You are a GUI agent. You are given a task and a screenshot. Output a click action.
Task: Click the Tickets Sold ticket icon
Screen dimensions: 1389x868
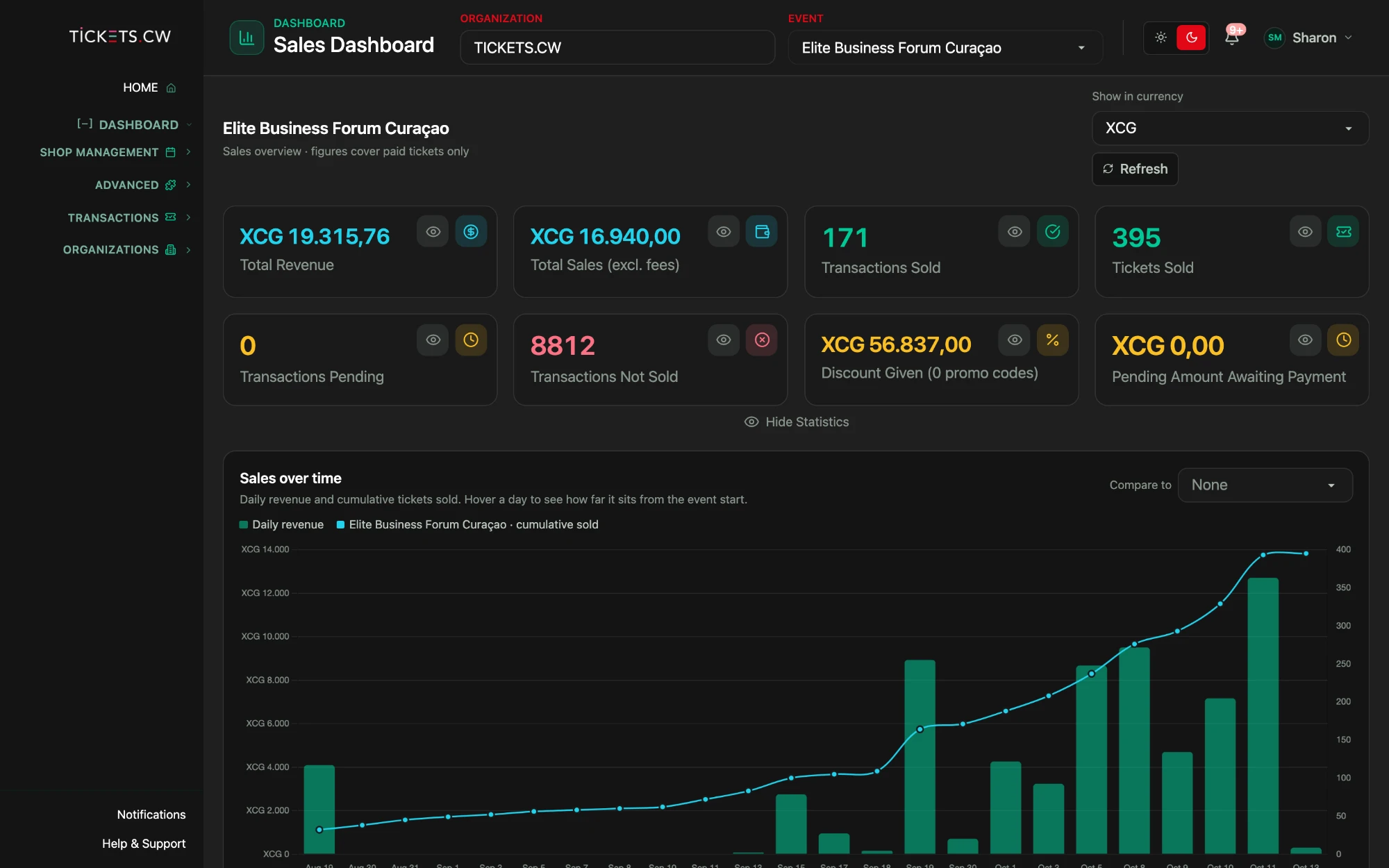[1344, 232]
